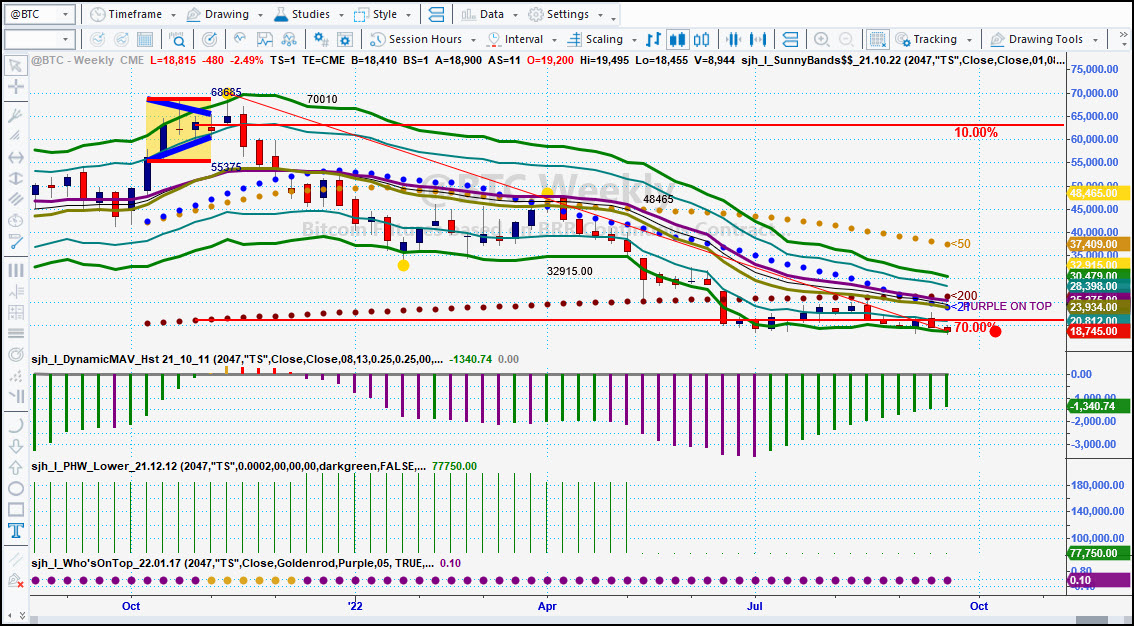Click the PURPLE ON TOP chart annotation

pyautogui.click(x=1008, y=306)
